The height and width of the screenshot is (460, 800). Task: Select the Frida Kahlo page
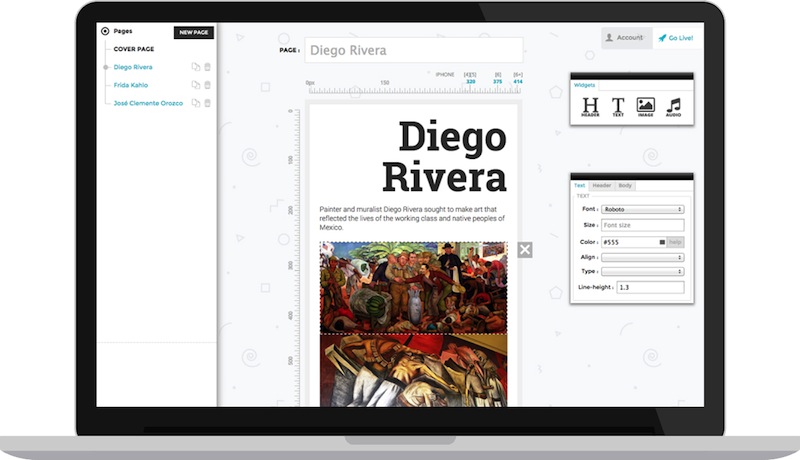[x=131, y=85]
